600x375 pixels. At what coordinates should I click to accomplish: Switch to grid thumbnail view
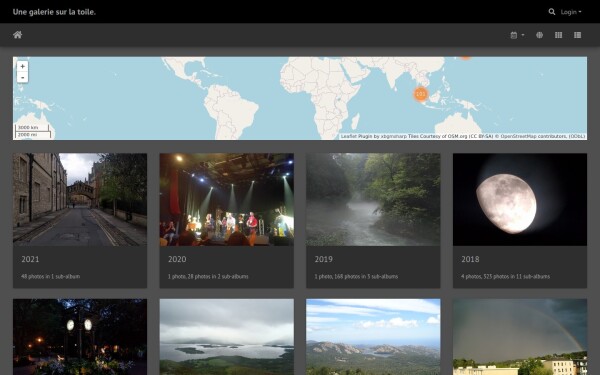(x=558, y=35)
